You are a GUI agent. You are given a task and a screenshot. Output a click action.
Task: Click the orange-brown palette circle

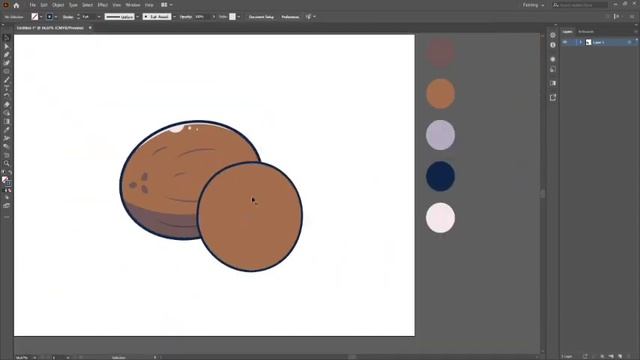(x=440, y=94)
